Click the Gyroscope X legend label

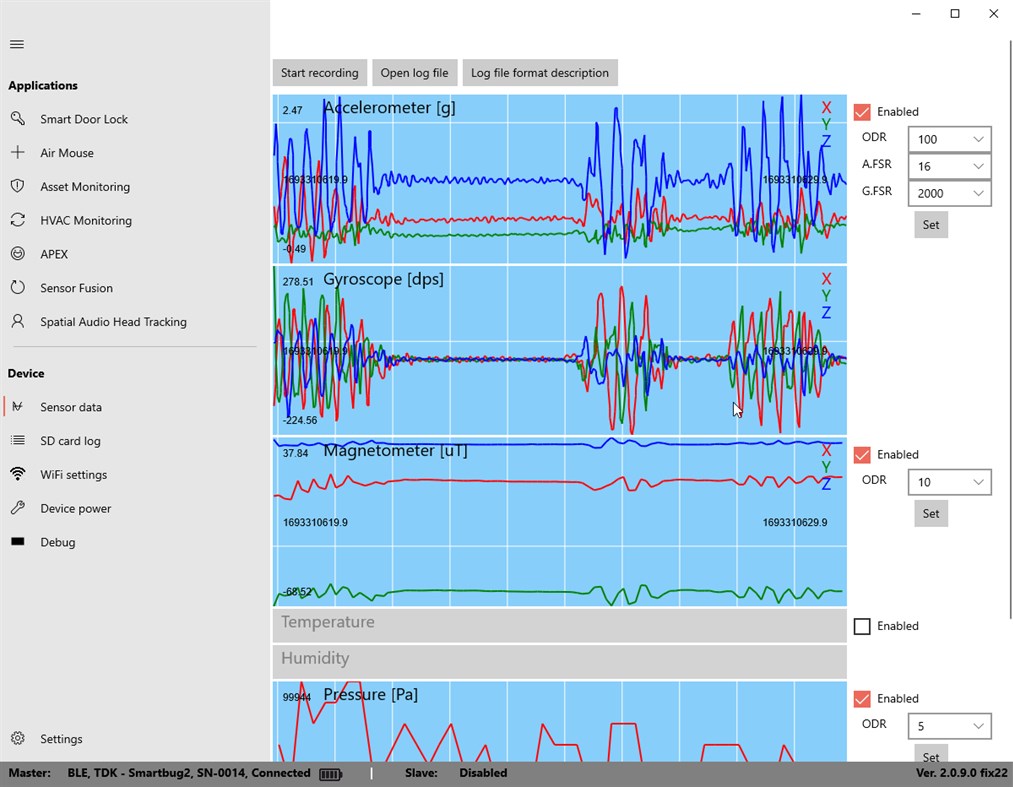tap(826, 279)
